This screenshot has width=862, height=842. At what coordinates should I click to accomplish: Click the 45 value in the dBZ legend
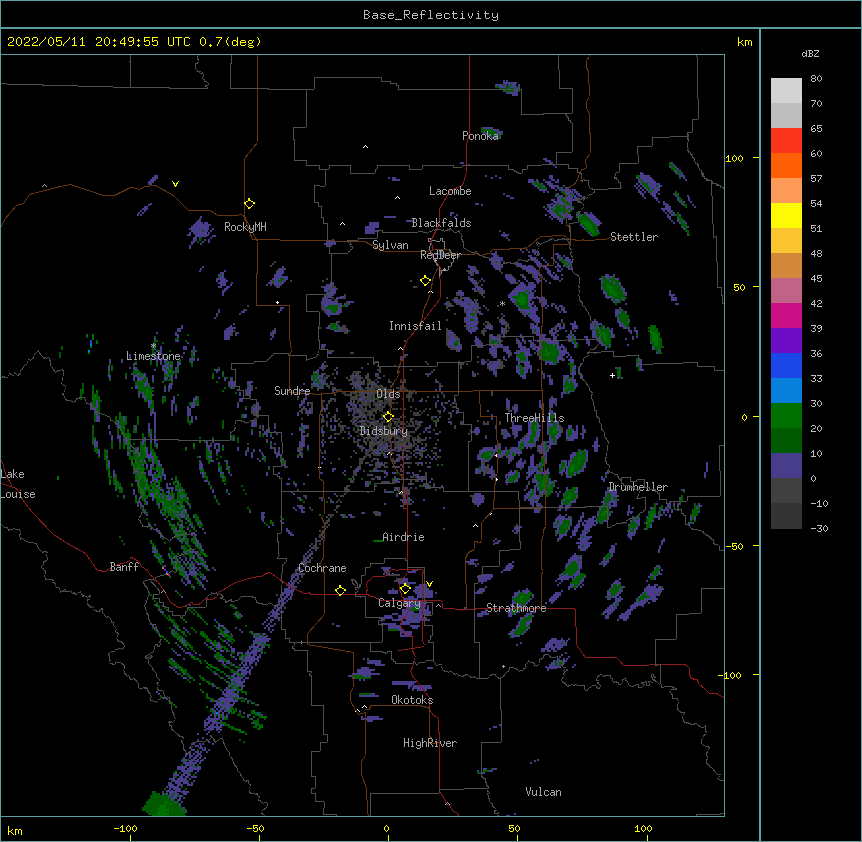(816, 279)
